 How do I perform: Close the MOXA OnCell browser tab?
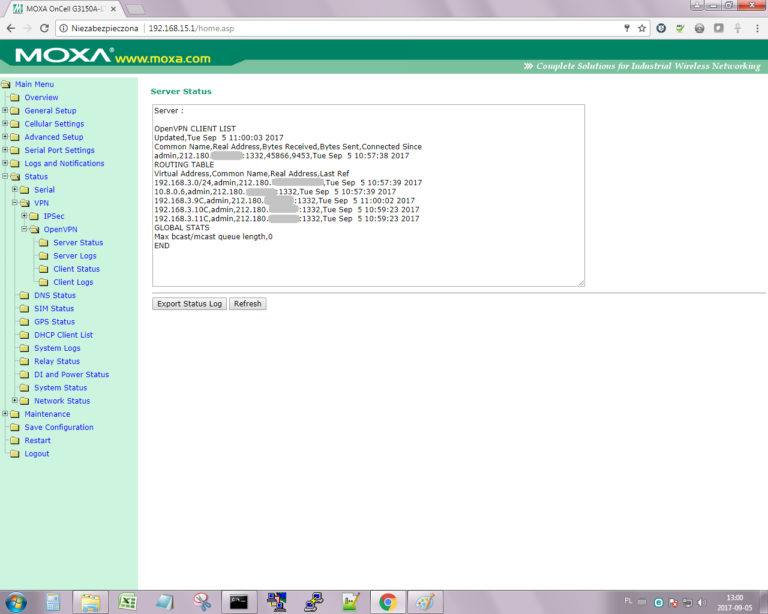[x=113, y=9]
